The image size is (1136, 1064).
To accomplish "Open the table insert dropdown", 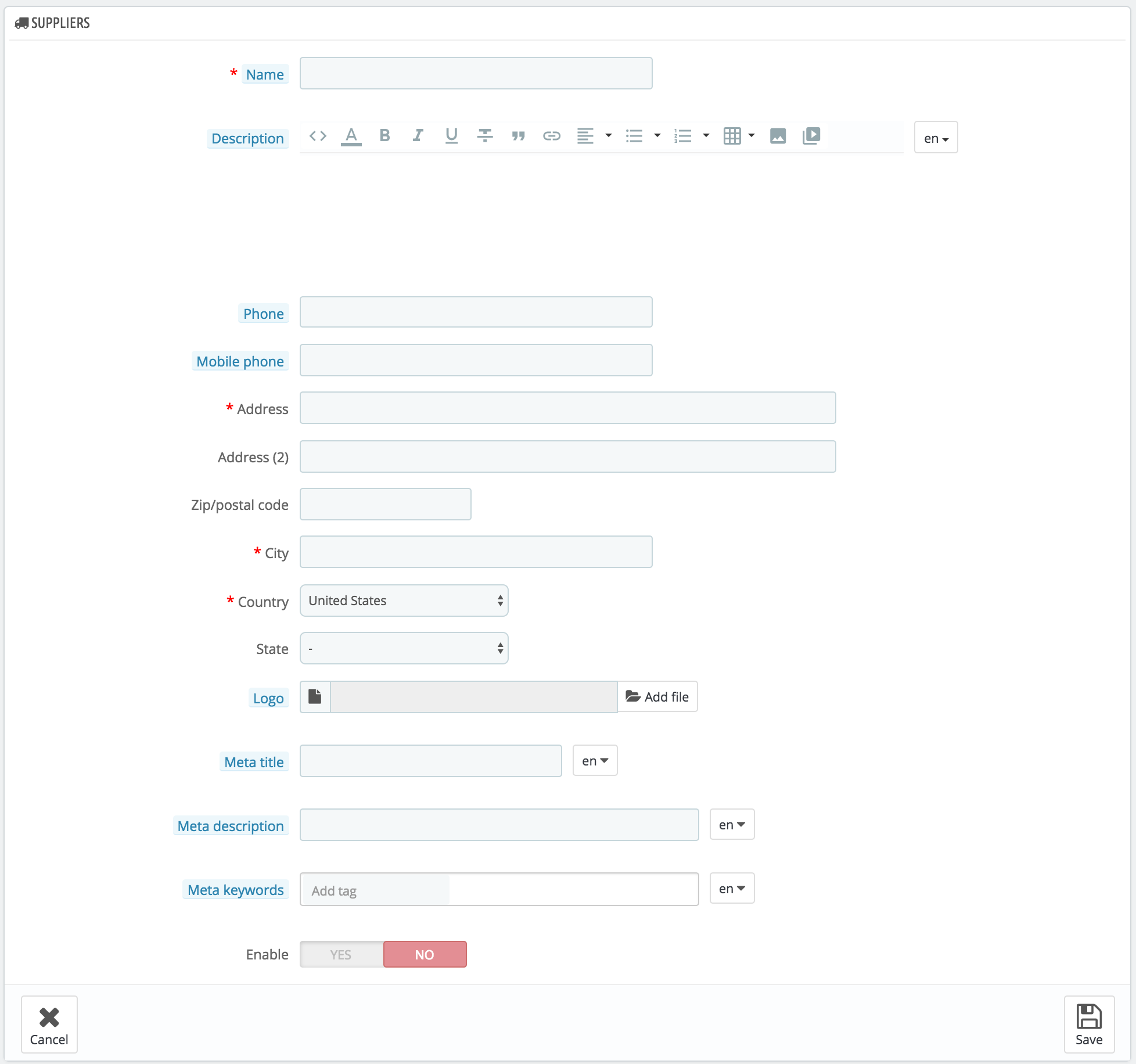I will point(739,136).
